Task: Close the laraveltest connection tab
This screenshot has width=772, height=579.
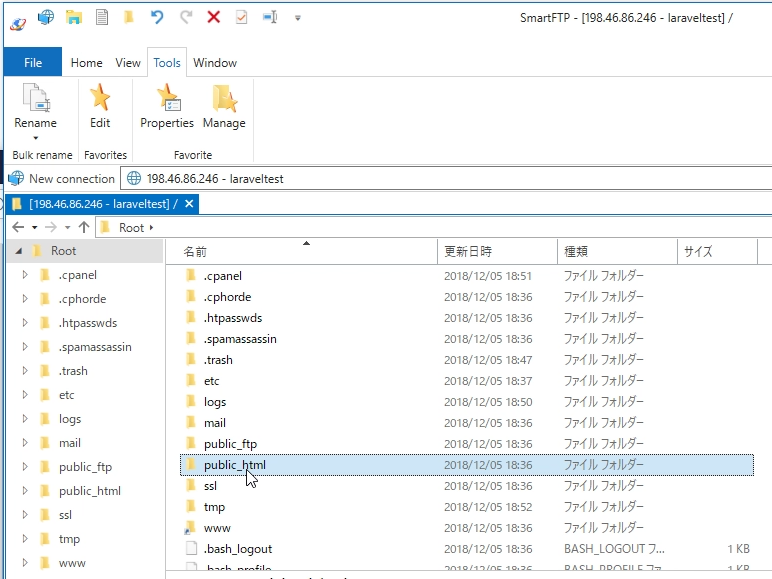Action: [189, 204]
